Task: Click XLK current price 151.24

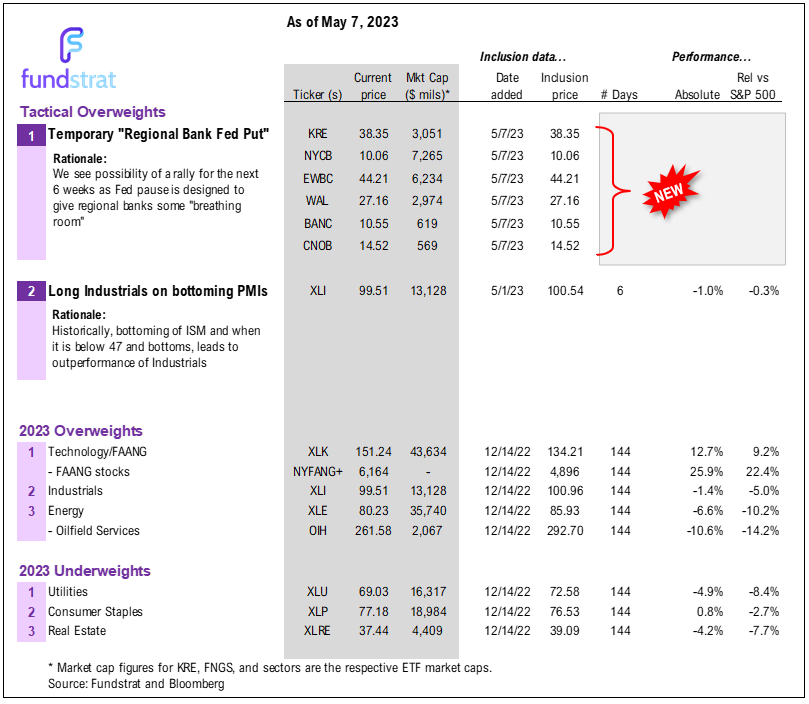Action: [x=373, y=452]
